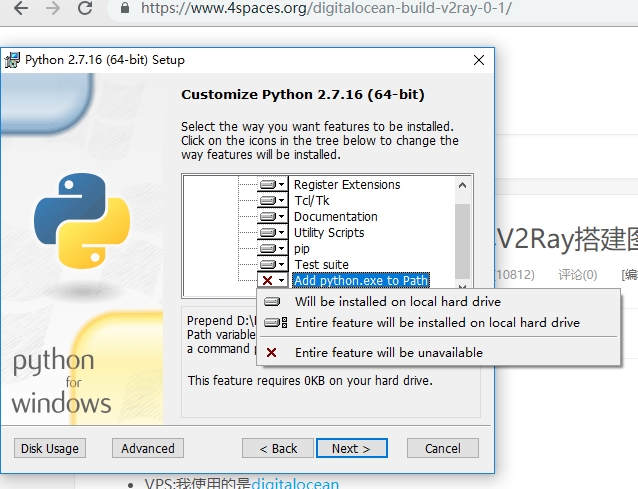
Task: Open the Utility Scripts feature dropdown
Action: pyautogui.click(x=273, y=232)
